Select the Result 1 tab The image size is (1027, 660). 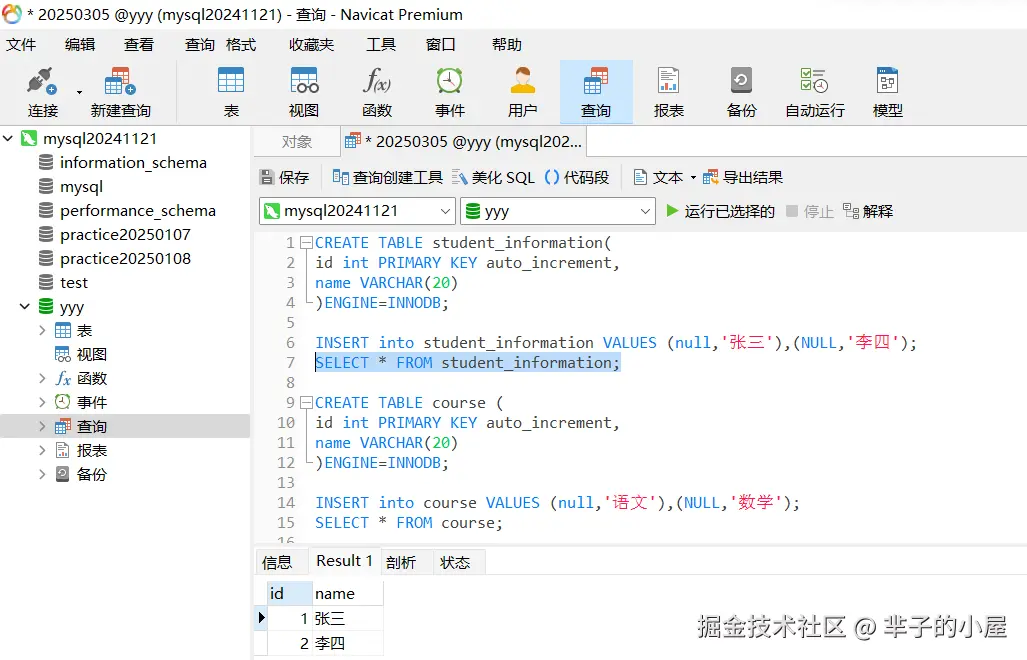tap(344, 561)
